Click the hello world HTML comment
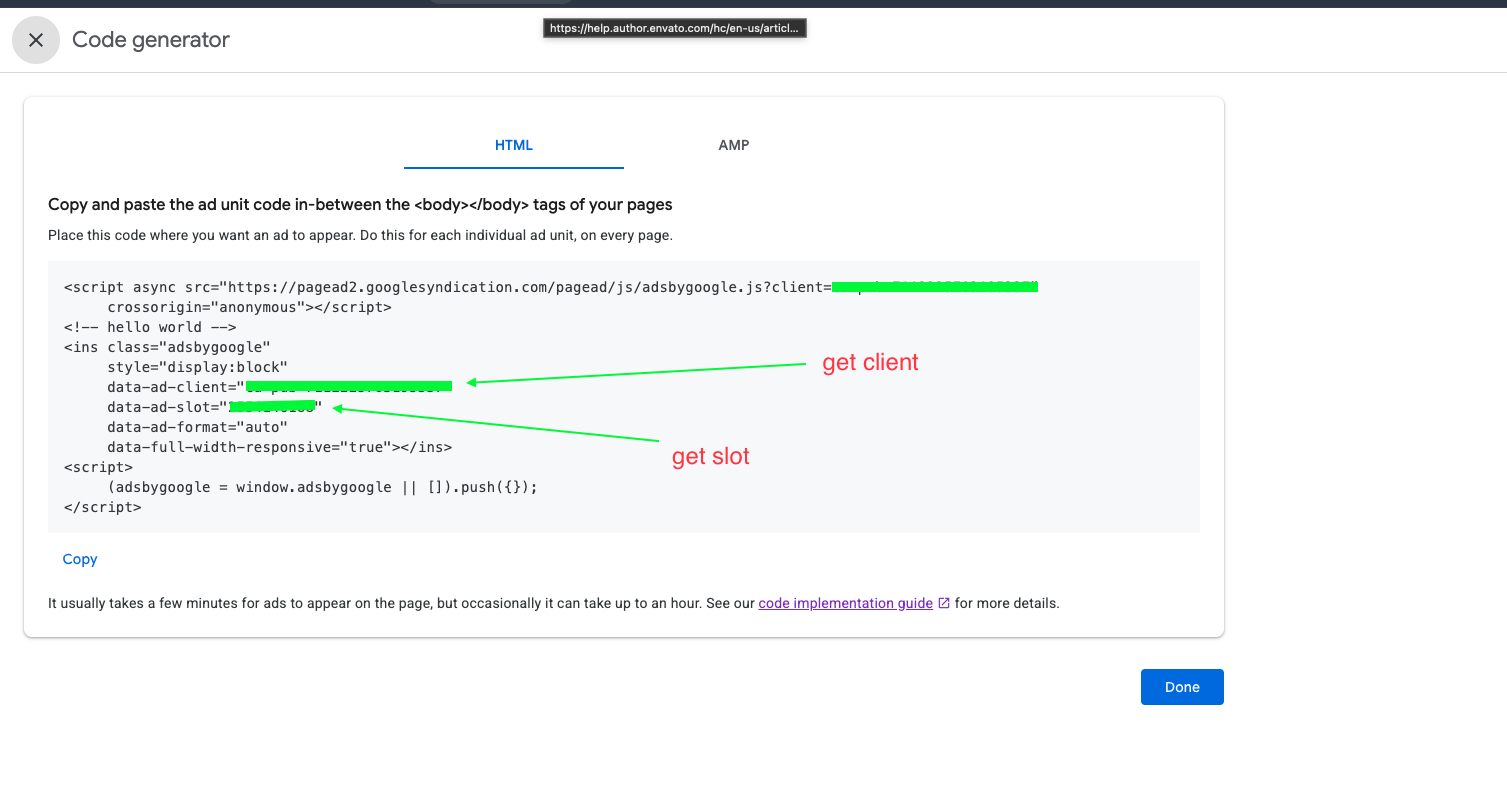Viewport: 1507px width, 793px height. 150,327
